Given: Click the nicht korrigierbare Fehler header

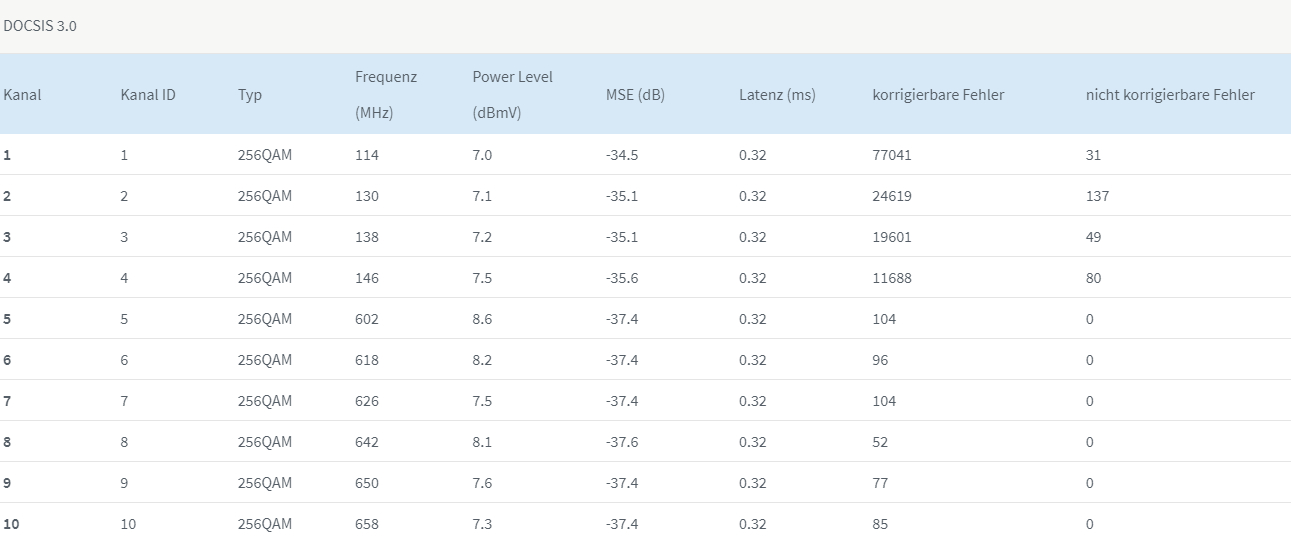Looking at the screenshot, I should click(x=1170, y=95).
